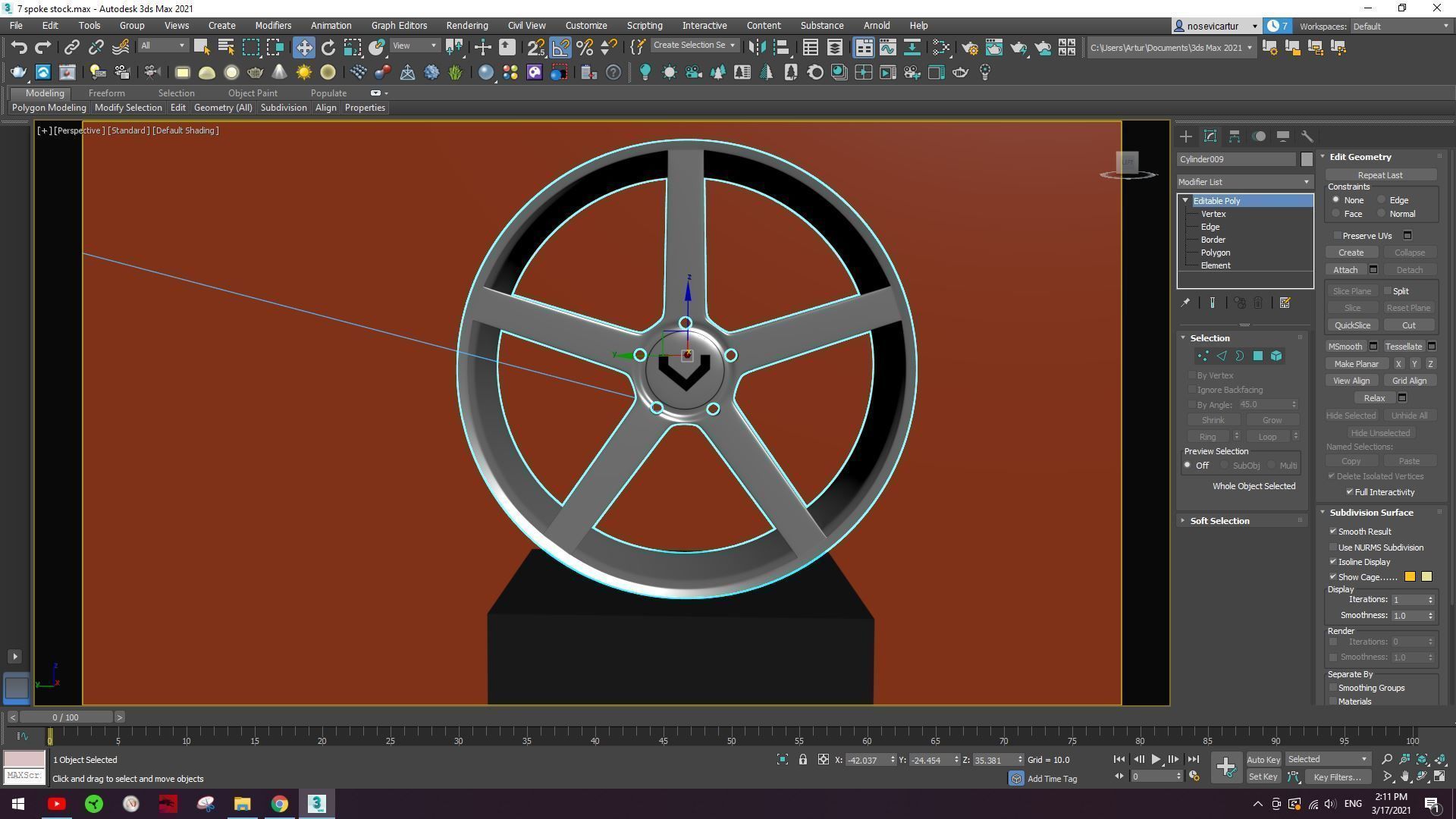Enable Use NURMS Subdivision
Screen dimensions: 1456x819
[1333, 547]
